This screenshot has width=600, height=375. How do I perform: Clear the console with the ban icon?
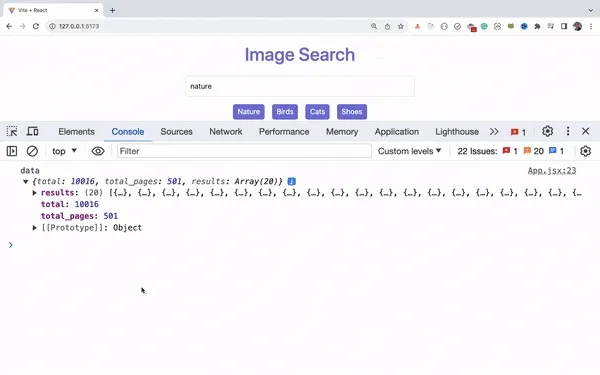pyautogui.click(x=32, y=151)
